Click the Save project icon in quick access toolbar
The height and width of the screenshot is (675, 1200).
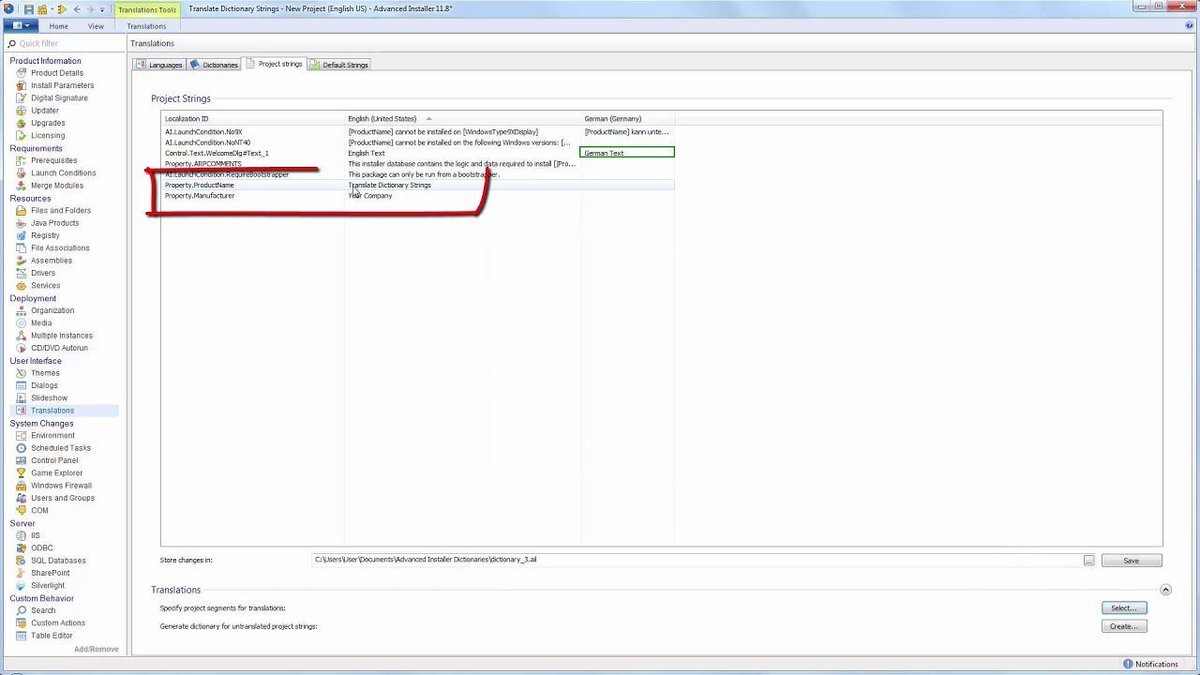click(x=29, y=9)
